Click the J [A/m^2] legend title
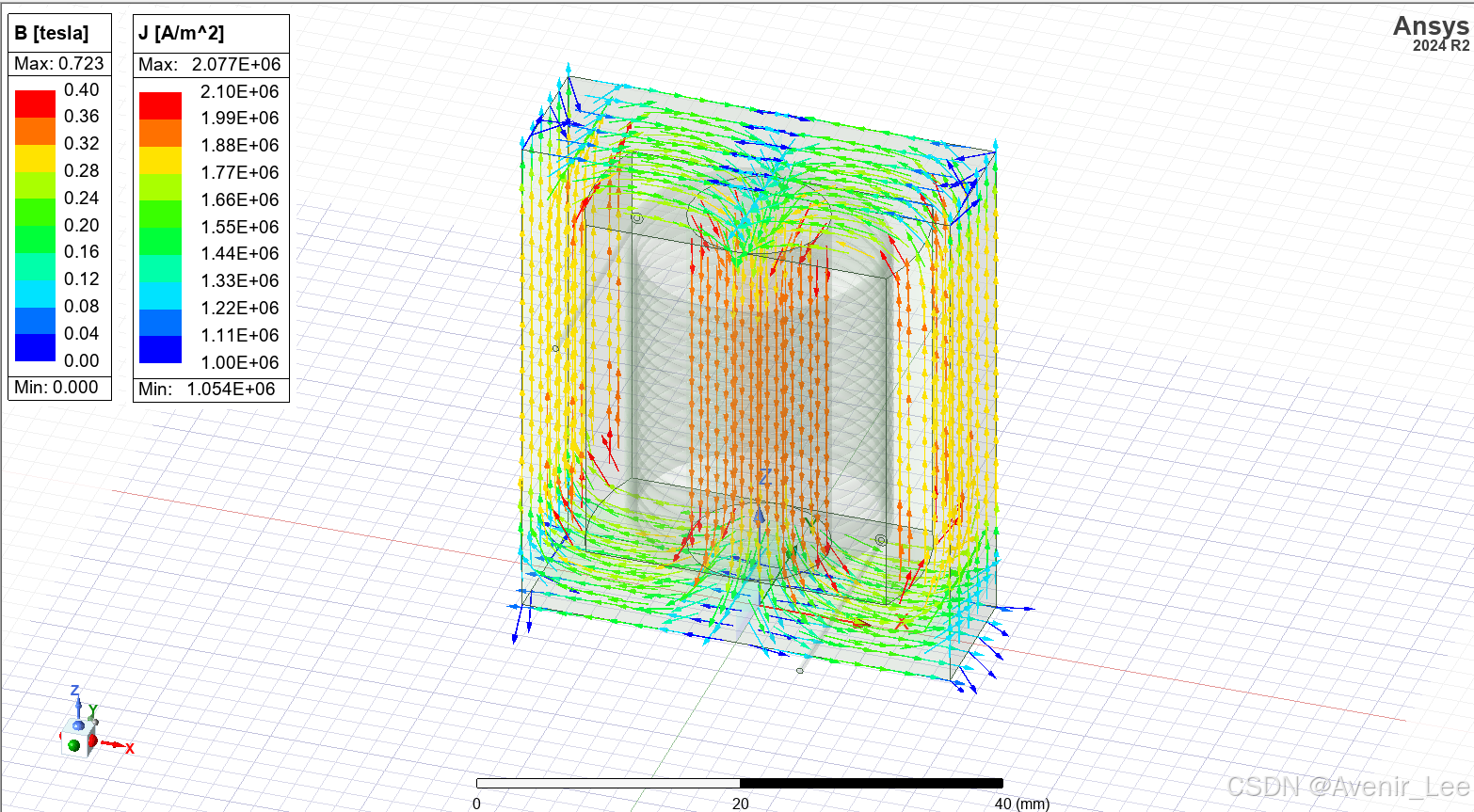This screenshot has width=1474, height=812. [x=181, y=33]
